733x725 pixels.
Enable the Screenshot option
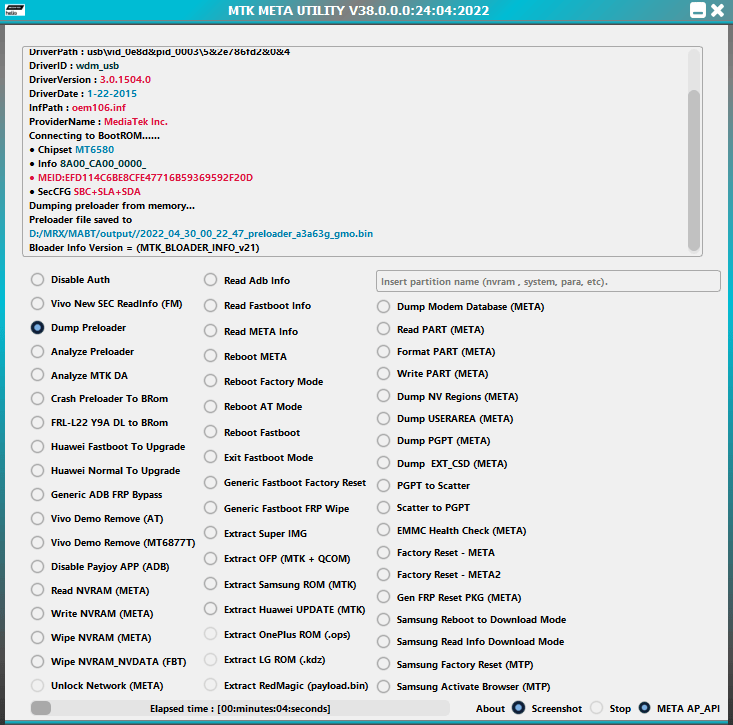pos(518,708)
